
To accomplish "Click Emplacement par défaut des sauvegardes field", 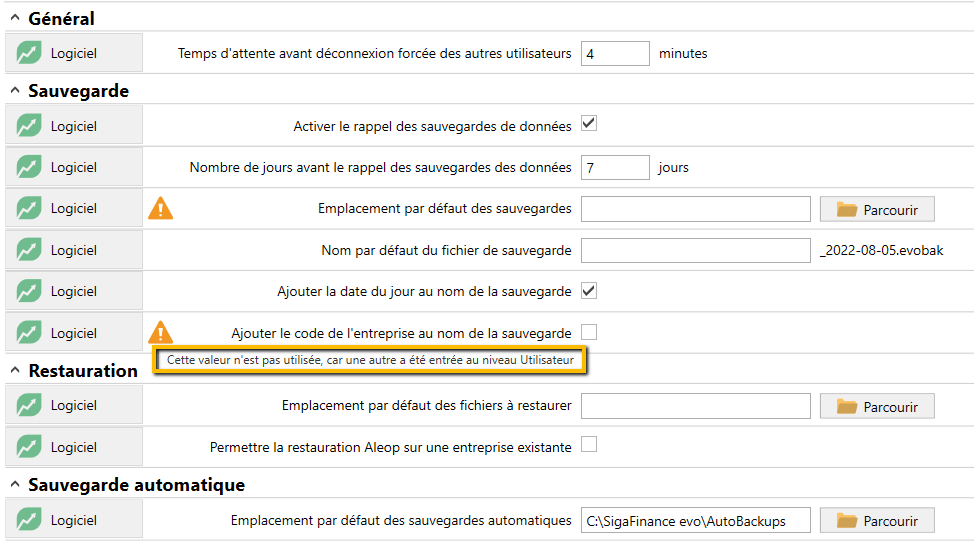I will point(696,209).
